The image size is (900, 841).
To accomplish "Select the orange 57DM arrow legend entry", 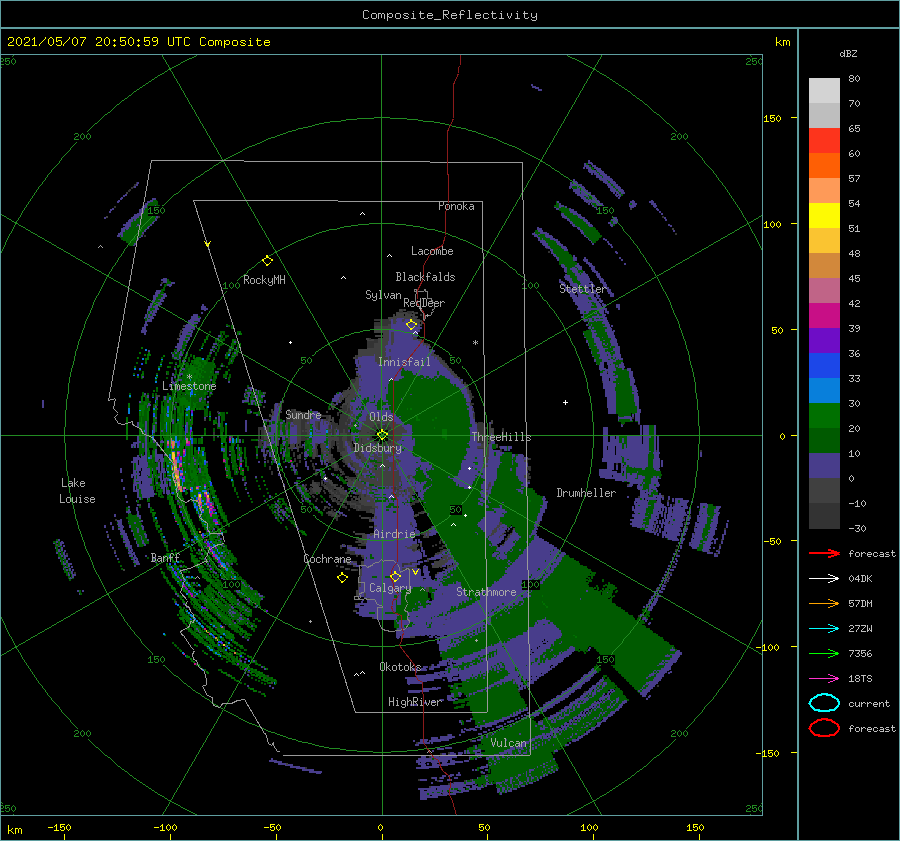I will pyautogui.click(x=824, y=603).
